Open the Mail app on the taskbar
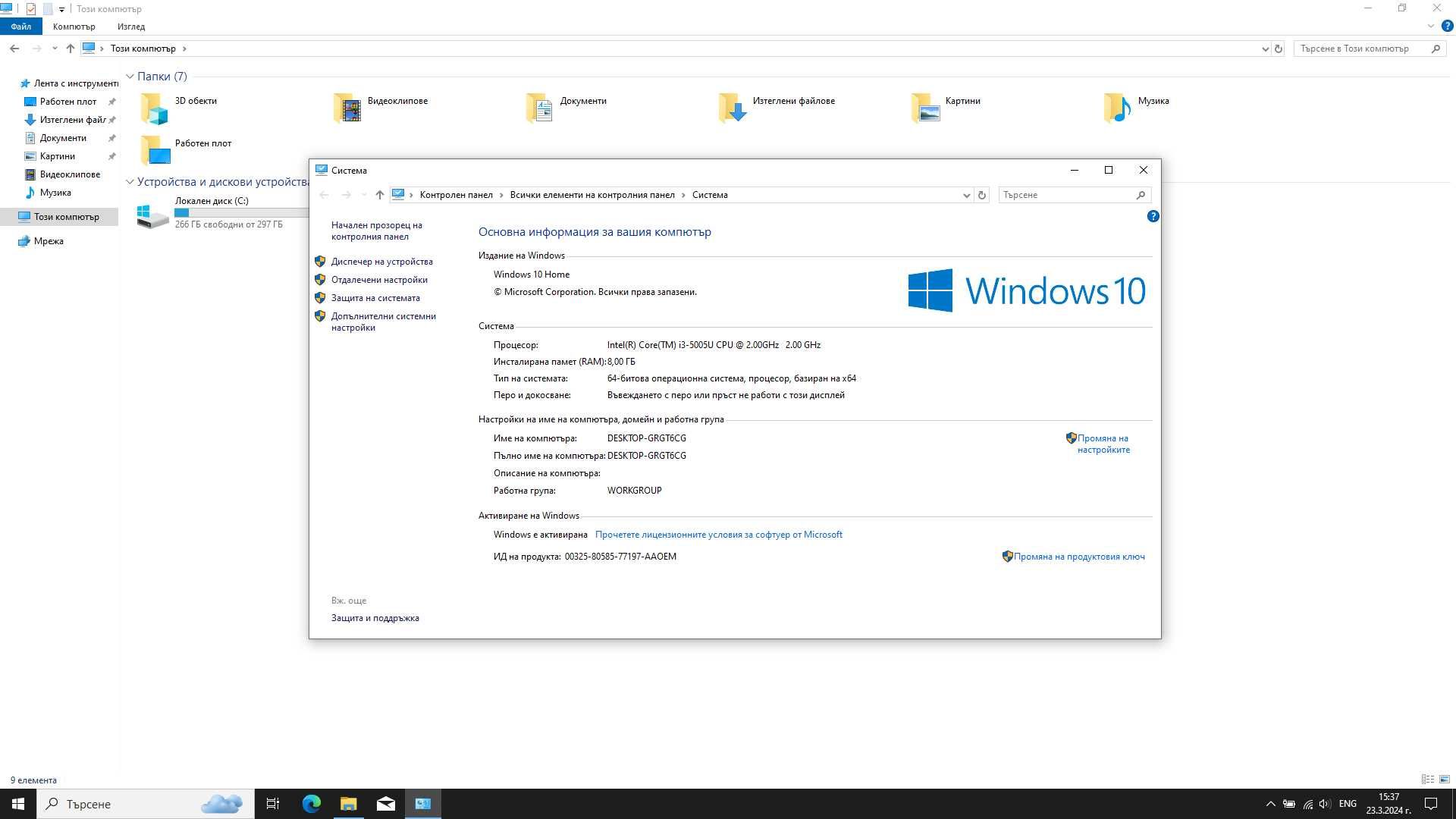Screen dimensions: 1456x819 (385, 804)
